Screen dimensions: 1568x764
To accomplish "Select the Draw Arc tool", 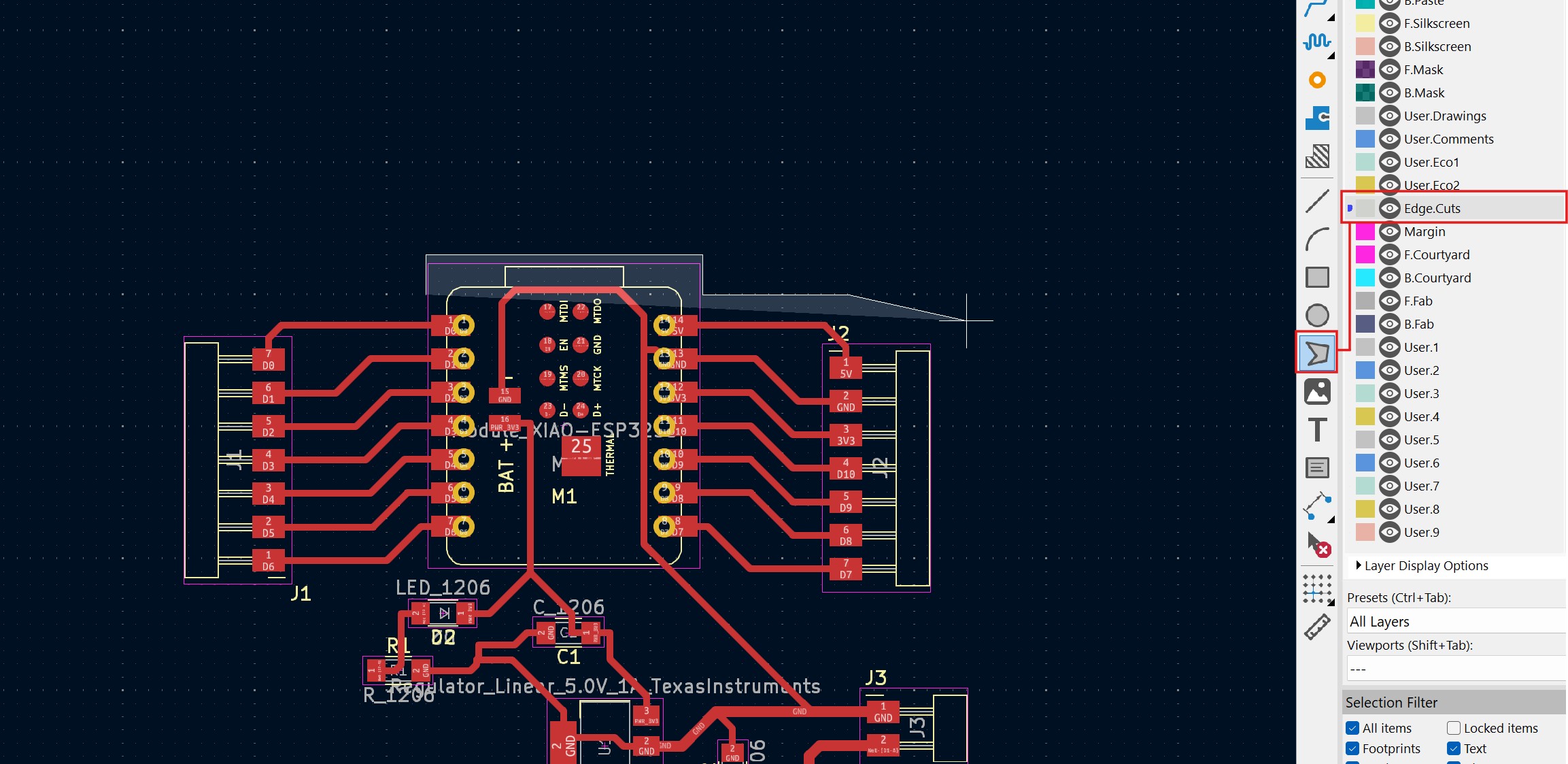I will (1317, 239).
